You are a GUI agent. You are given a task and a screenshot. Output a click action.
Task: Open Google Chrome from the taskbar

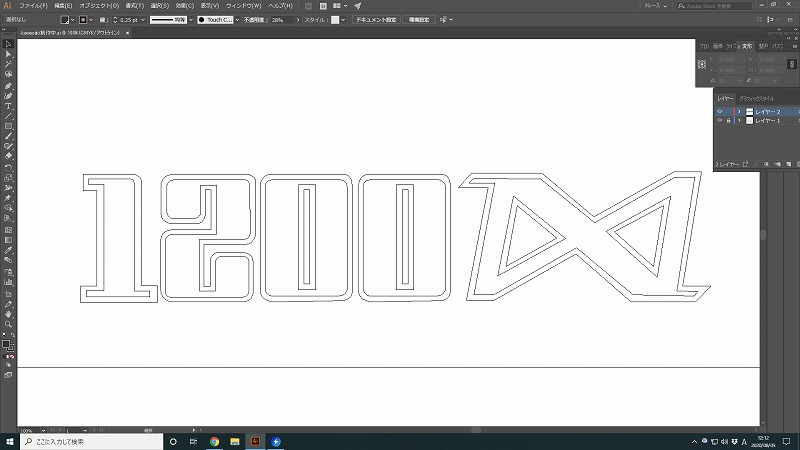click(x=214, y=442)
